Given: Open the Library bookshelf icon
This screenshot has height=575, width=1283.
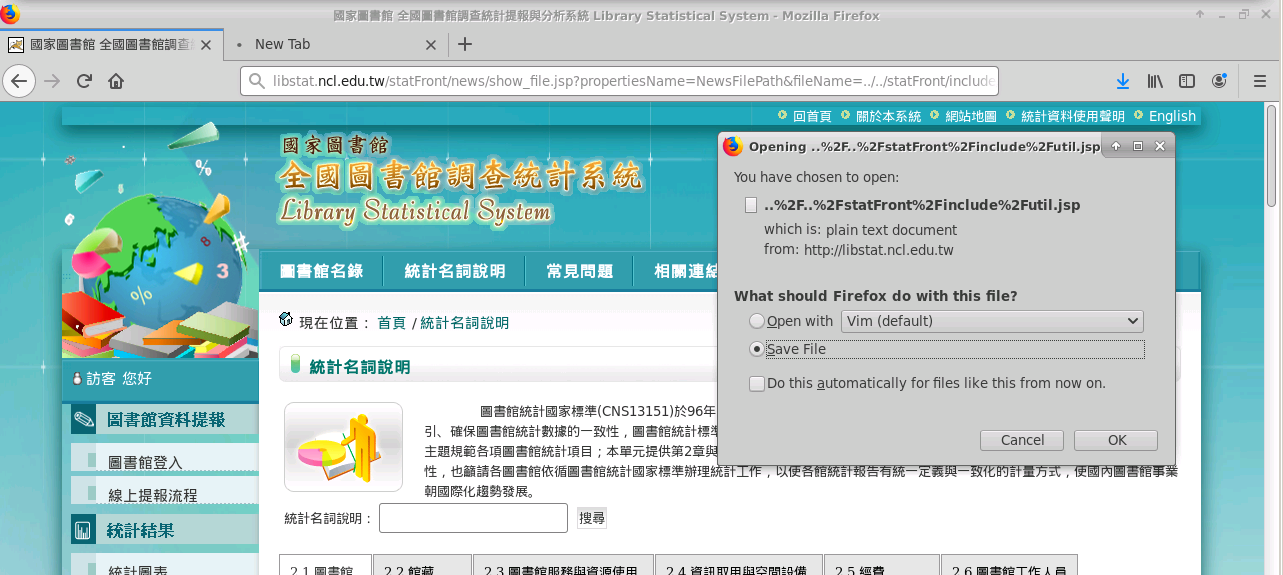Looking at the screenshot, I should [1155, 81].
